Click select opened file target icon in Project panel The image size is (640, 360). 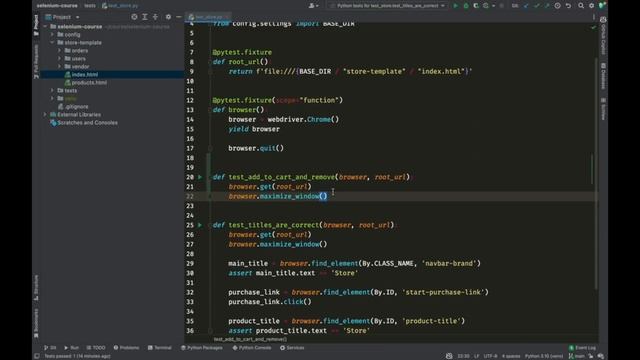134,17
